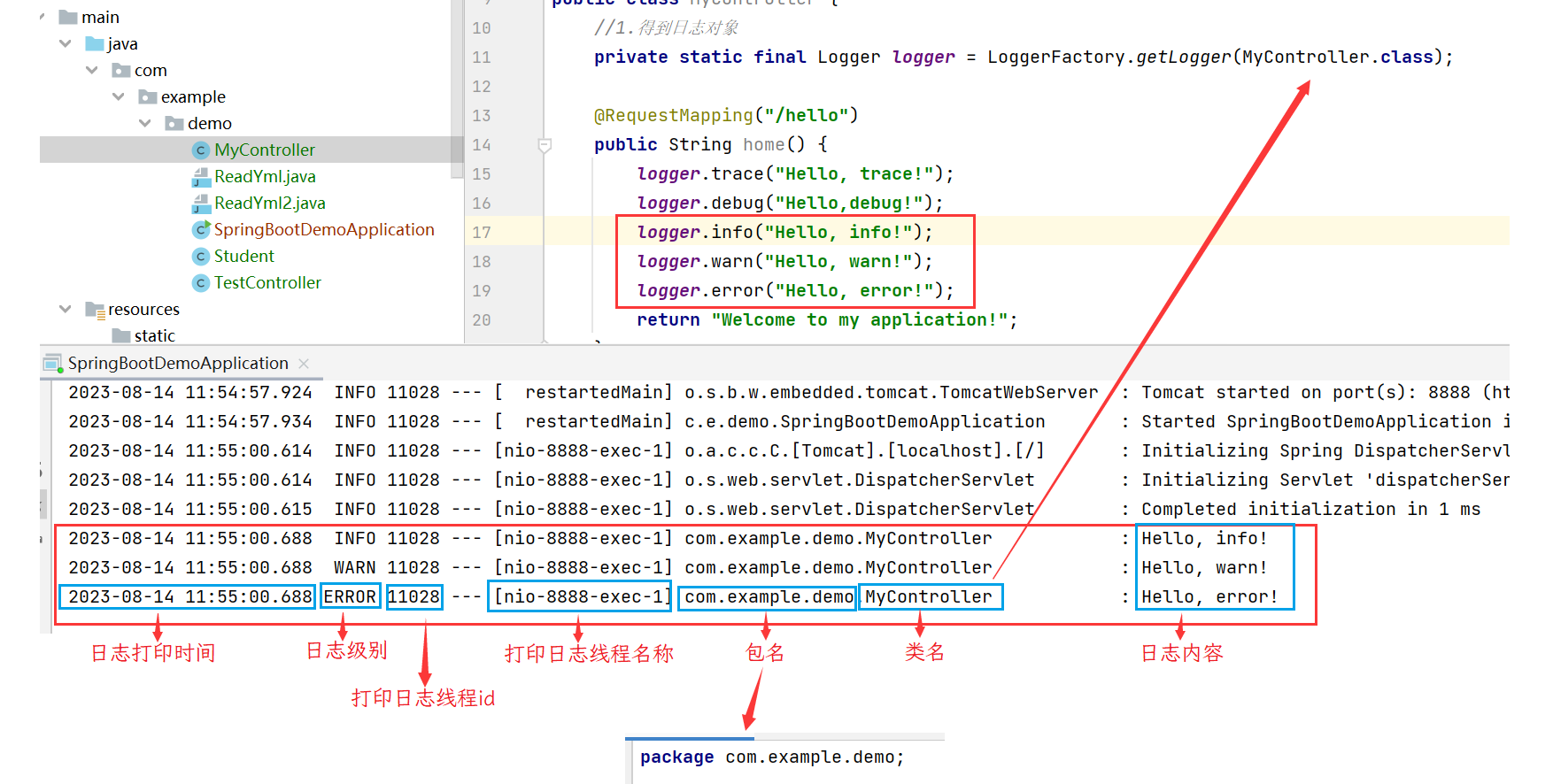Open Student class in the tree
This screenshot has width=1553, height=784.
pos(244,256)
